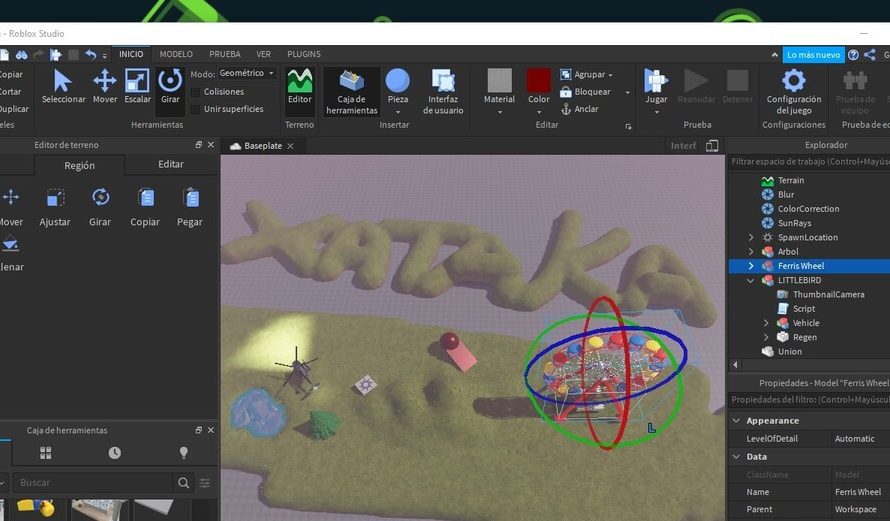Open the help question mark icon

pyautogui.click(x=853, y=54)
